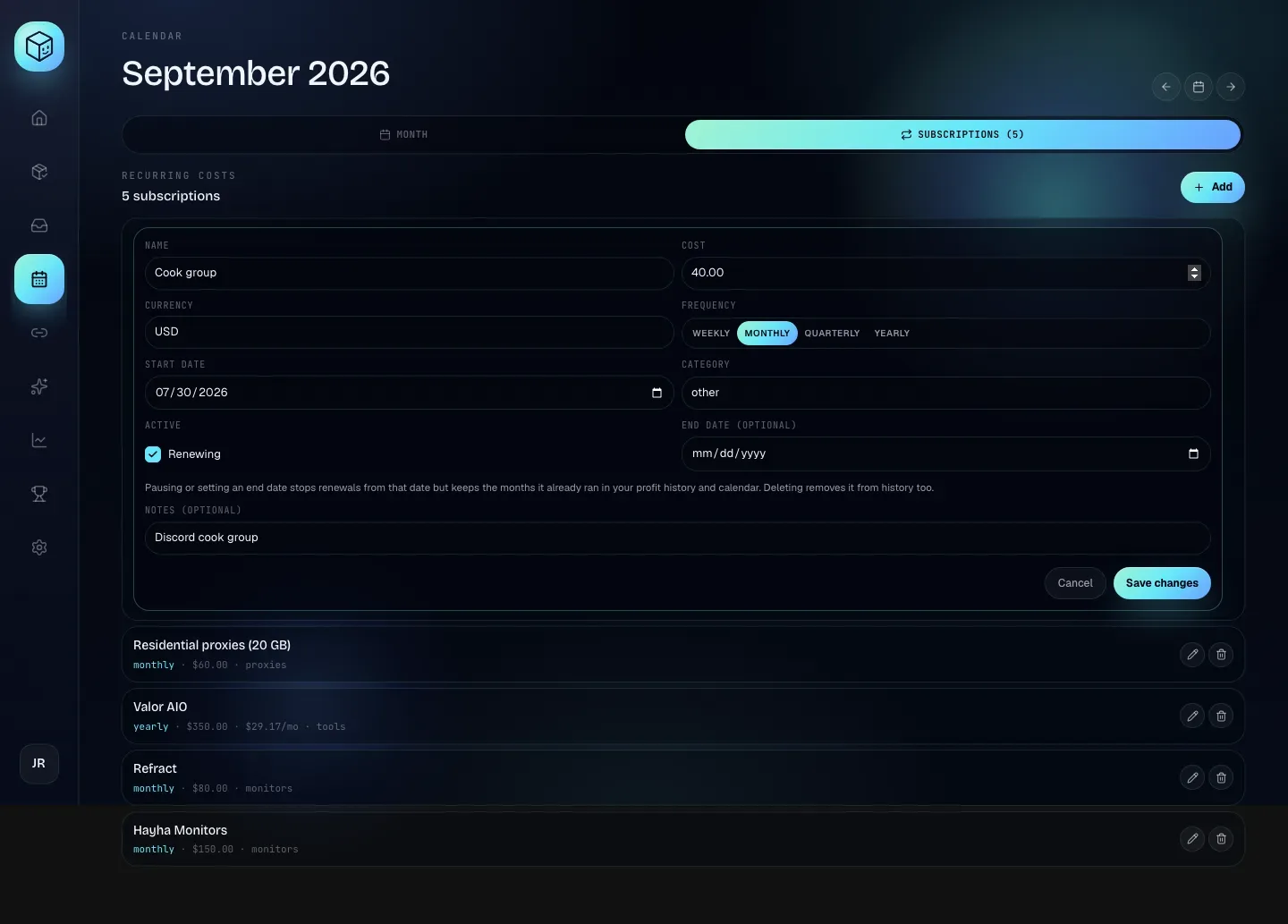Click Cancel in the edit form
Image resolution: width=1288 pixels, height=924 pixels.
coord(1075,583)
